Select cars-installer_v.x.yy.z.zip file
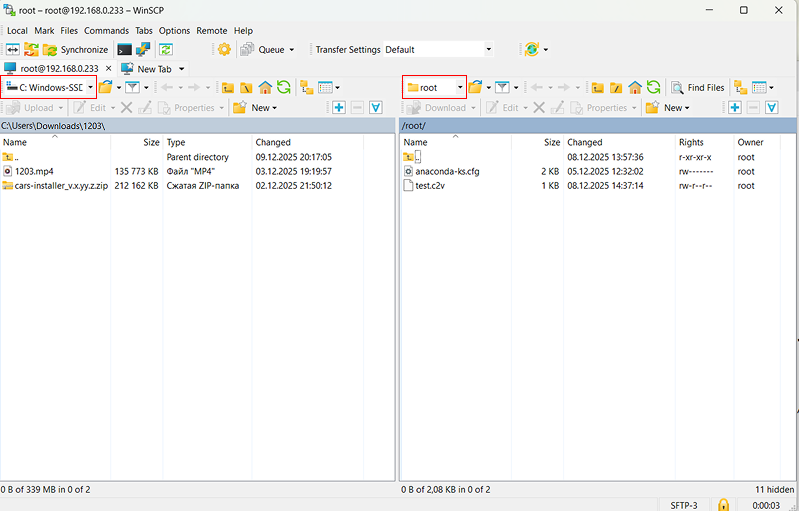 pos(61,185)
